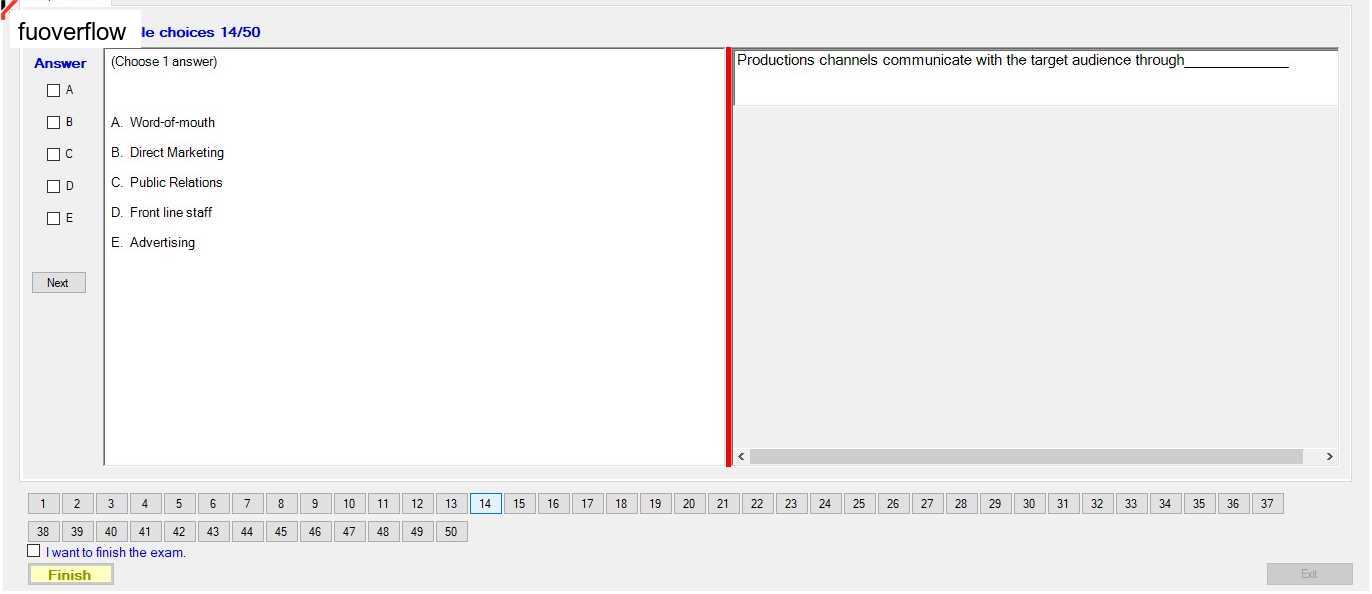Go to question 10

click(x=349, y=504)
